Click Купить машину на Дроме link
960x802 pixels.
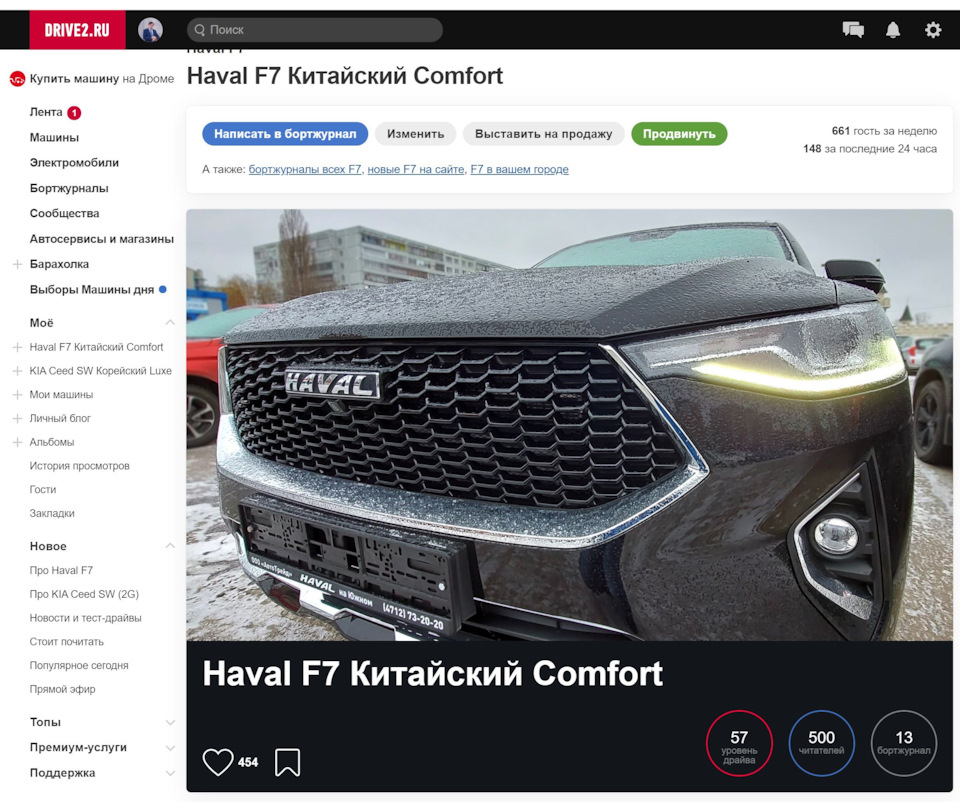tap(102, 79)
